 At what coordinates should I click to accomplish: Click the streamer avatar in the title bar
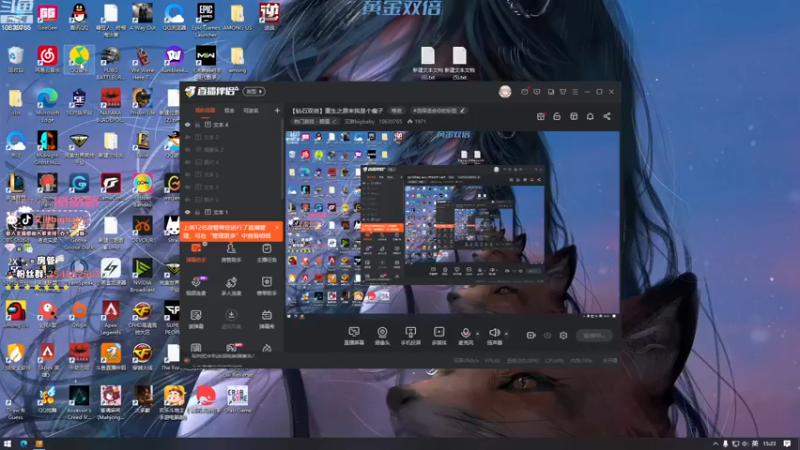click(x=505, y=92)
